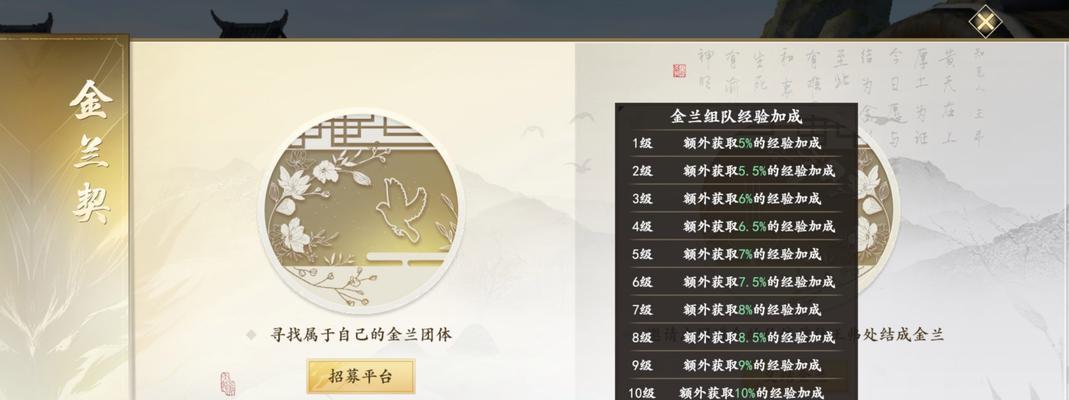
Task: Click the 7级 8% bonus row
Action: click(736, 309)
